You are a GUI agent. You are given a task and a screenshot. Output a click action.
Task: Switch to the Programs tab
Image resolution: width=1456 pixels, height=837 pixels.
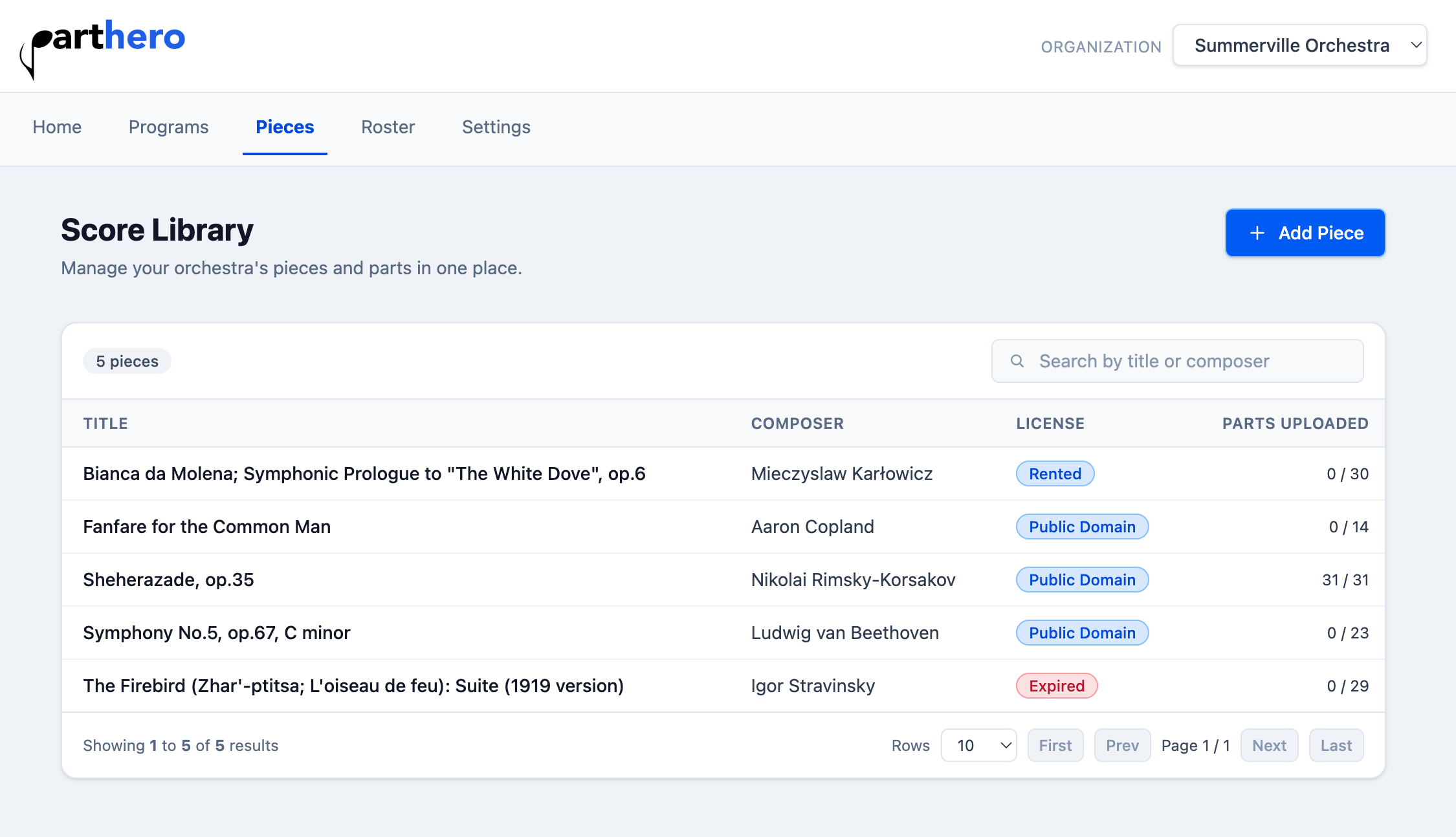pyautogui.click(x=168, y=127)
